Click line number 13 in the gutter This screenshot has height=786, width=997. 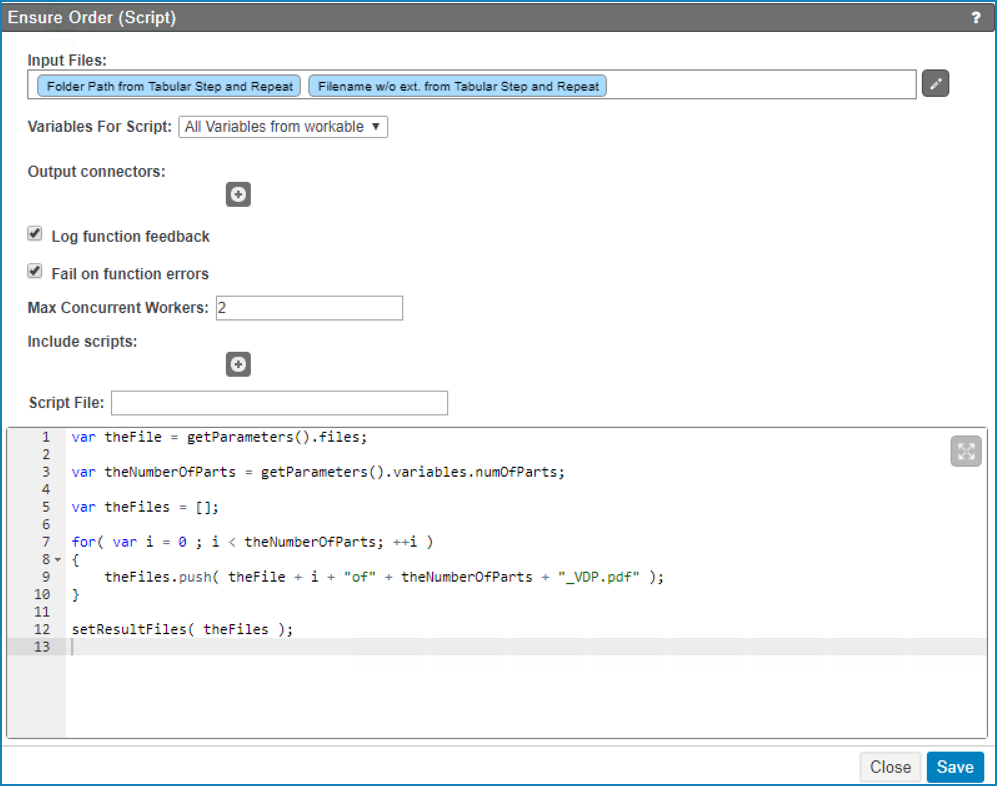click(42, 647)
